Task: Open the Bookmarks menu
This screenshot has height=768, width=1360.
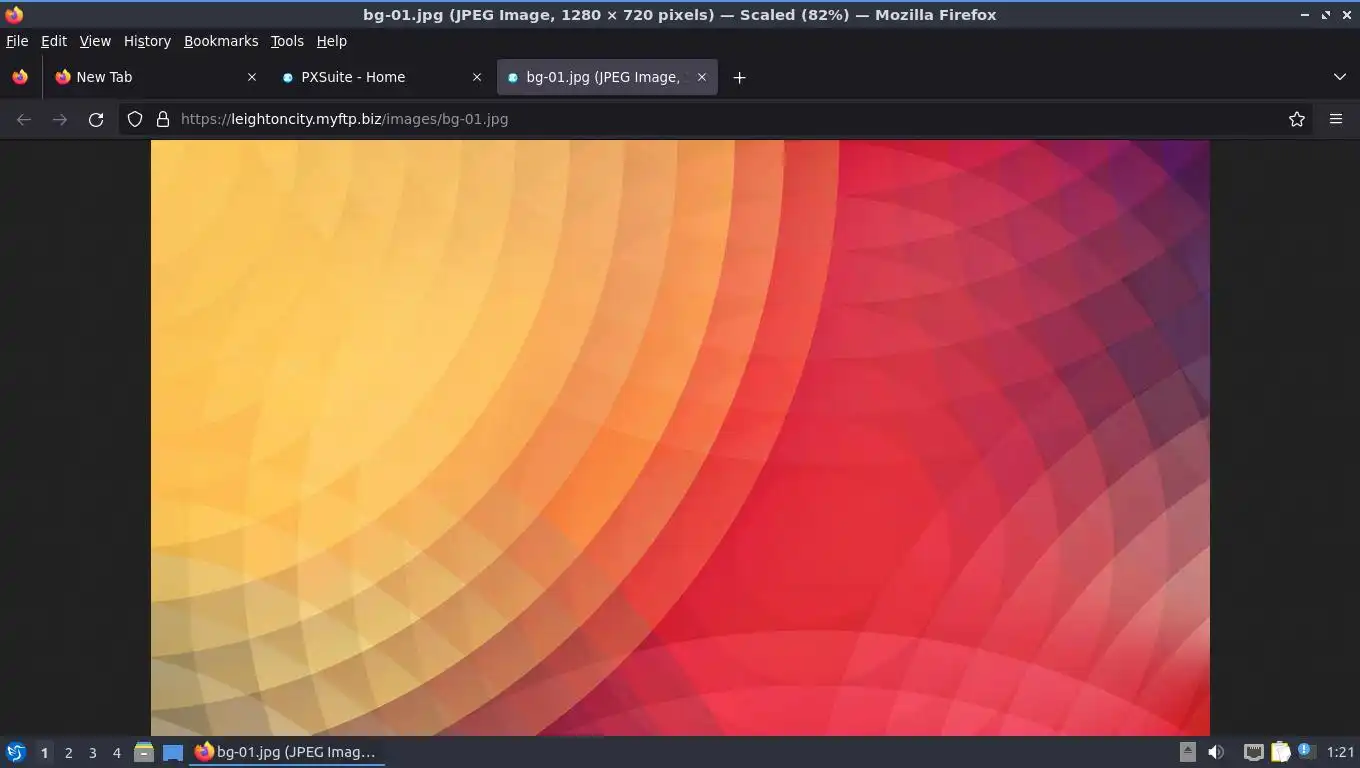Action: [221, 41]
